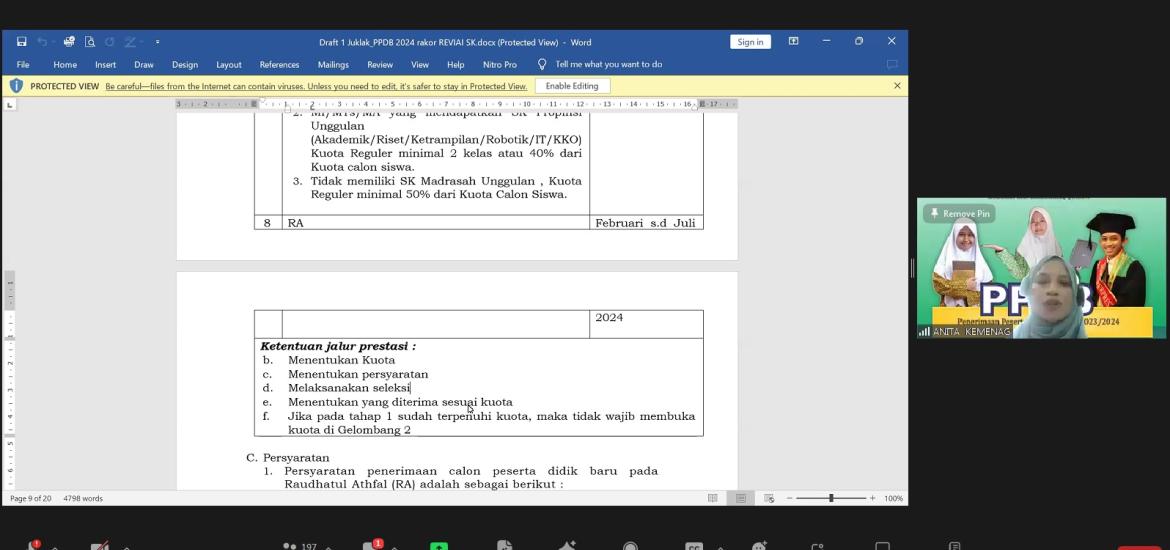Image resolution: width=1170 pixels, height=550 pixels.
Task: Switch to Web Layout view
Action: click(x=768, y=498)
